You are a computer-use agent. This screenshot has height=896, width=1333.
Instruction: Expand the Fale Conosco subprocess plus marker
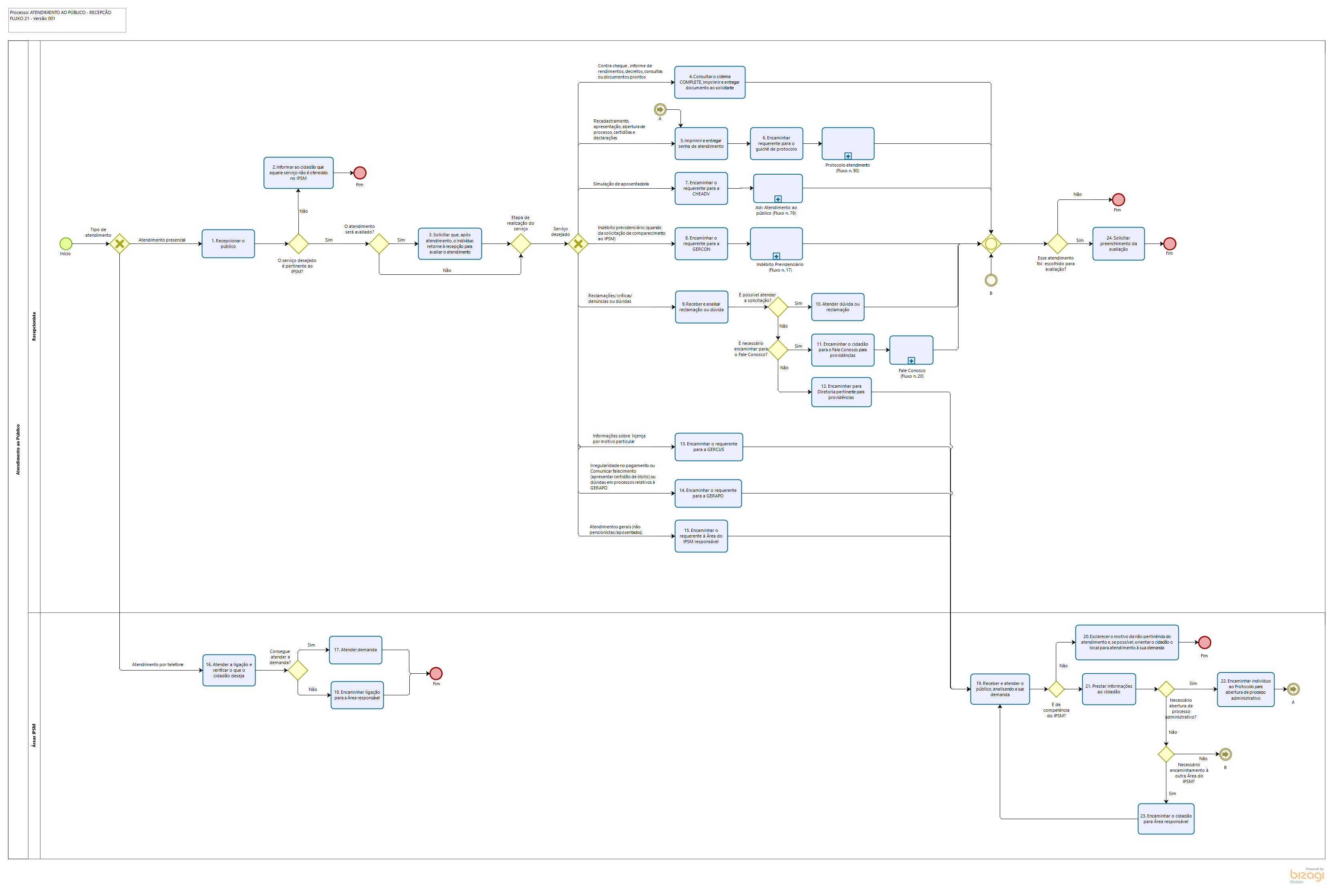pyautogui.click(x=911, y=360)
